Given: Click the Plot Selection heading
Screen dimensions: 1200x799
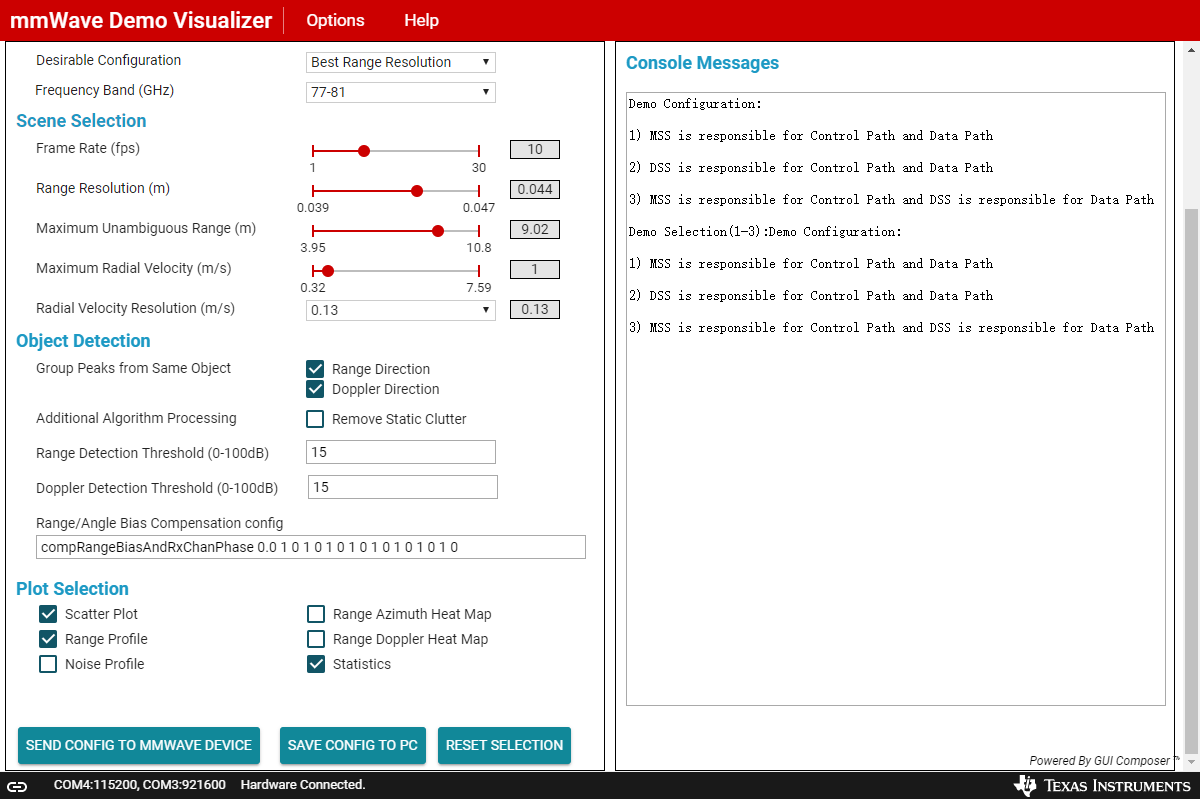Looking at the screenshot, I should [x=72, y=589].
